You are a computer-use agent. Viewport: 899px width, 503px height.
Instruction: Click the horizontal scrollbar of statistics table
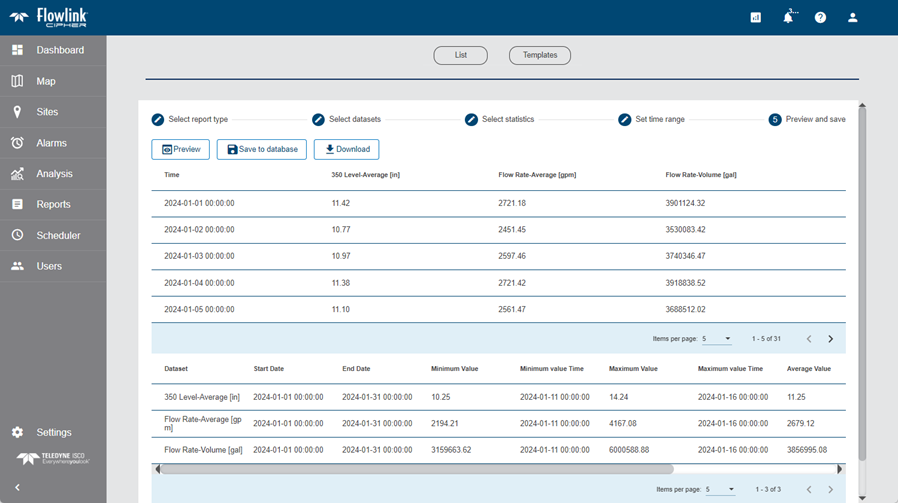tap(416, 469)
